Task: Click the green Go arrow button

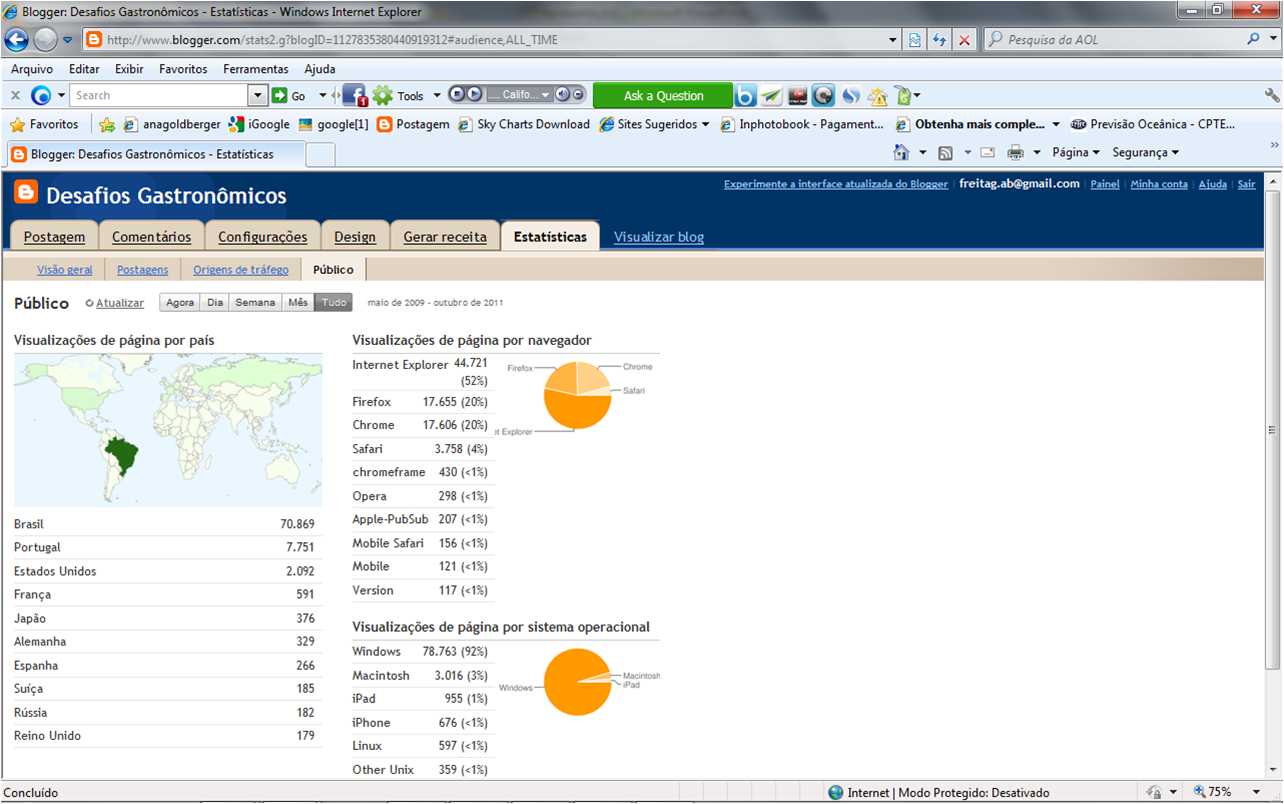Action: pyautogui.click(x=280, y=96)
